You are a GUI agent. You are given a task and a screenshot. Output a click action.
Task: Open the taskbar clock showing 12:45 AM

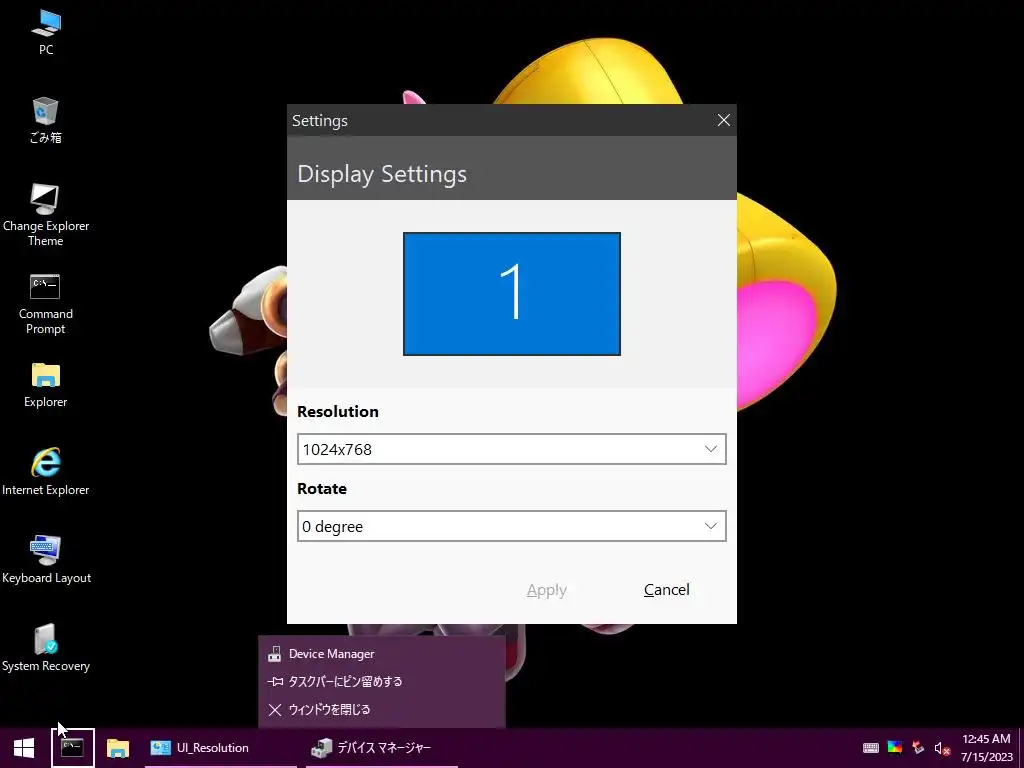986,748
